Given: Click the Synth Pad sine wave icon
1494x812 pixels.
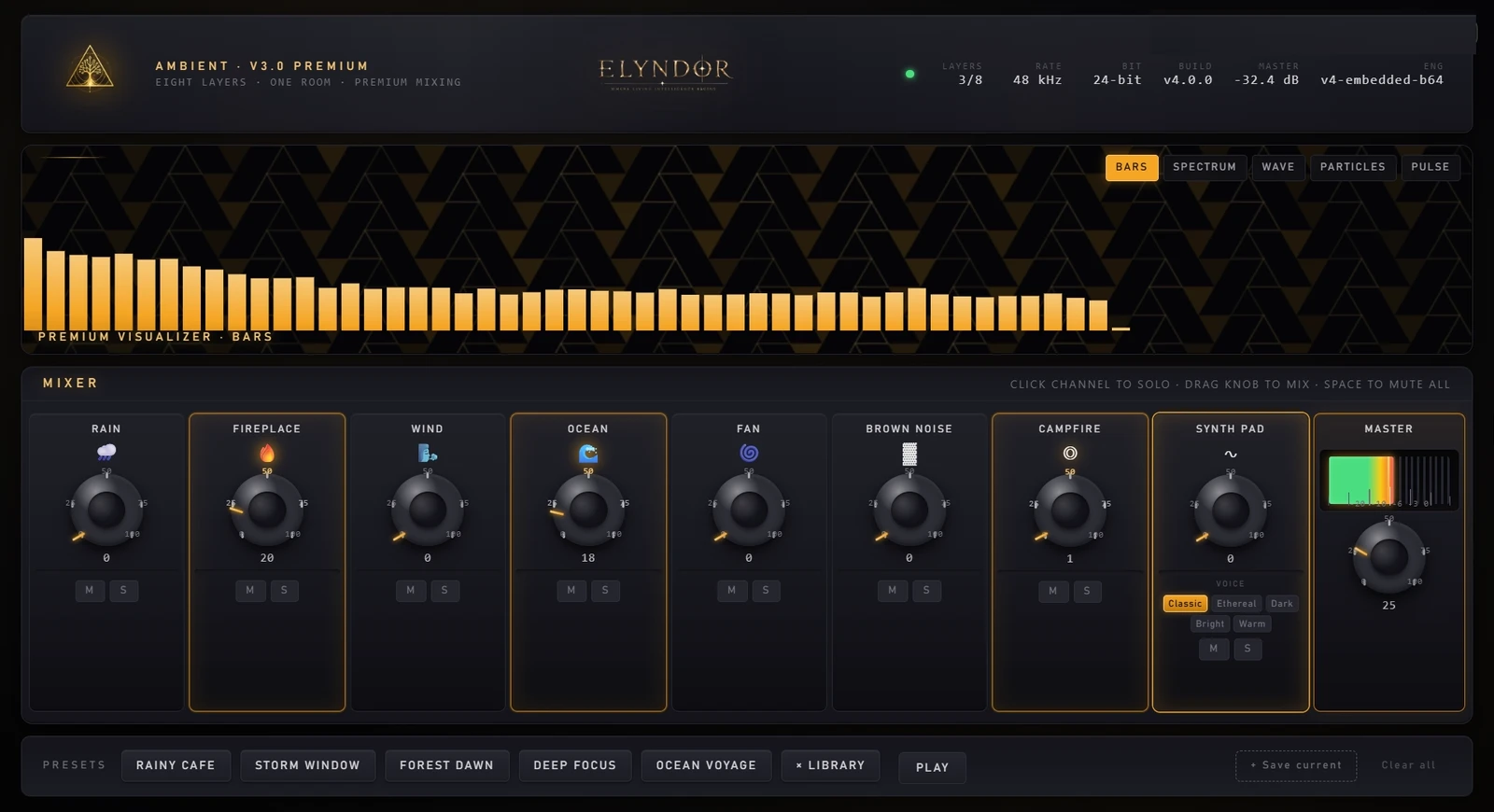Looking at the screenshot, I should point(1231,454).
